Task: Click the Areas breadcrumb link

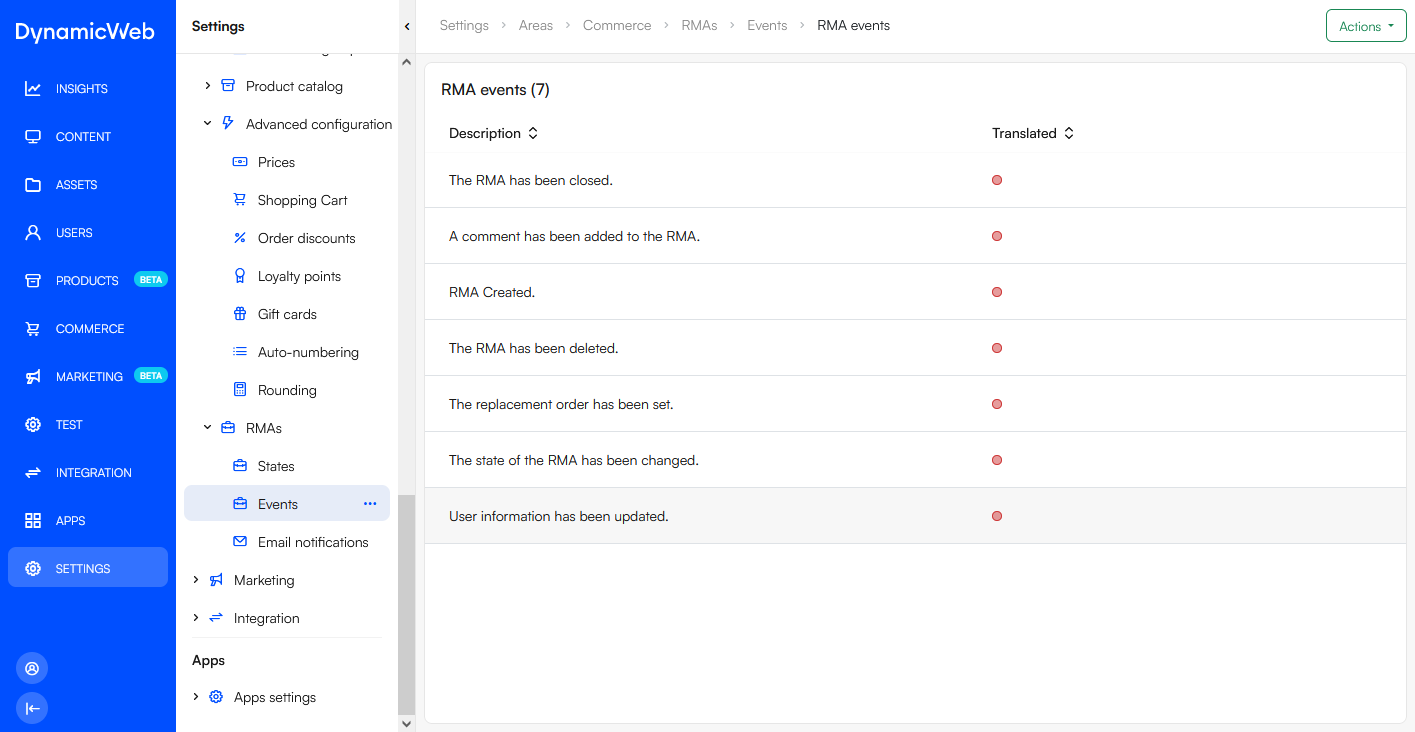Action: (x=536, y=25)
